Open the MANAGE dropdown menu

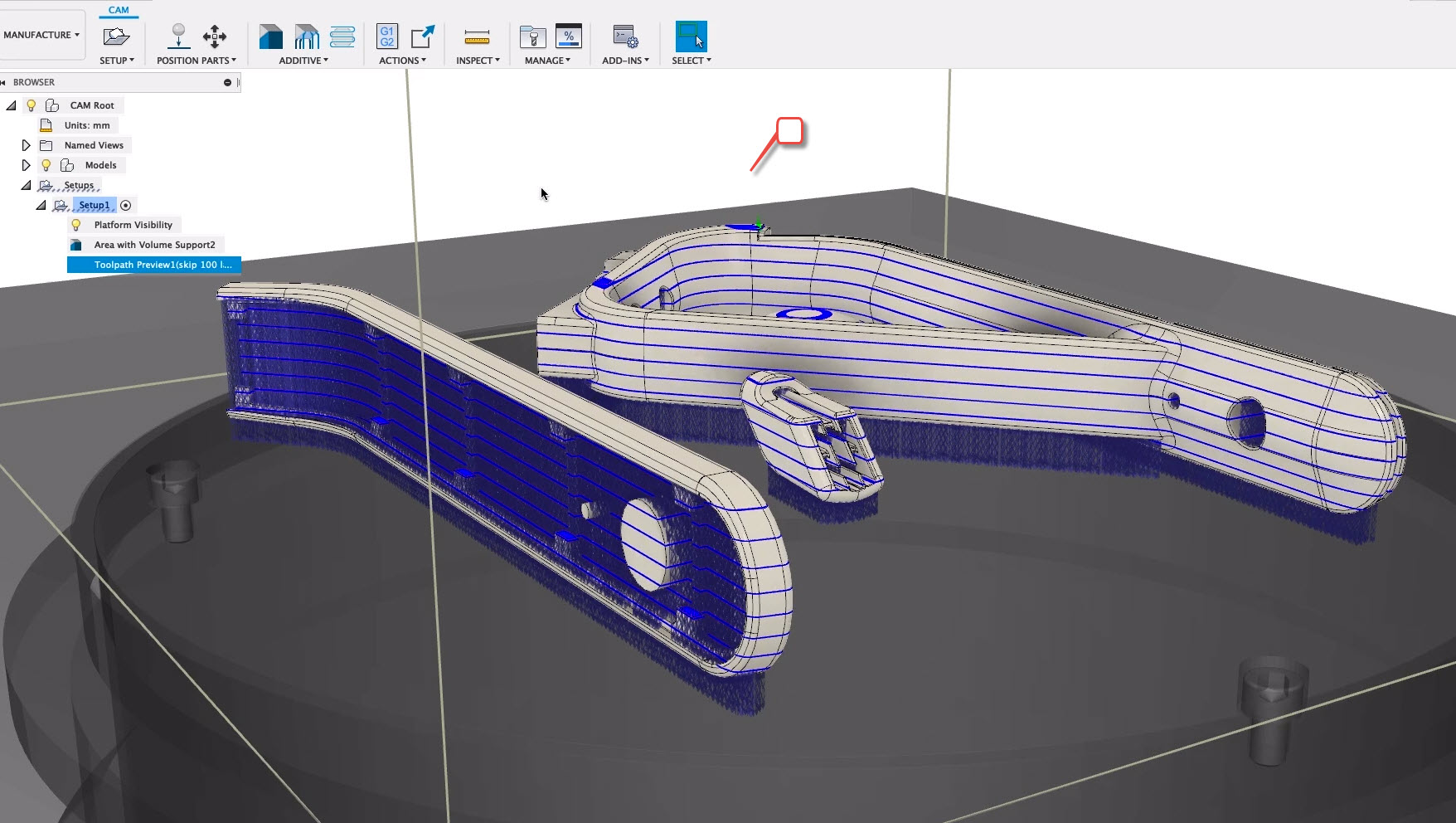pos(547,61)
